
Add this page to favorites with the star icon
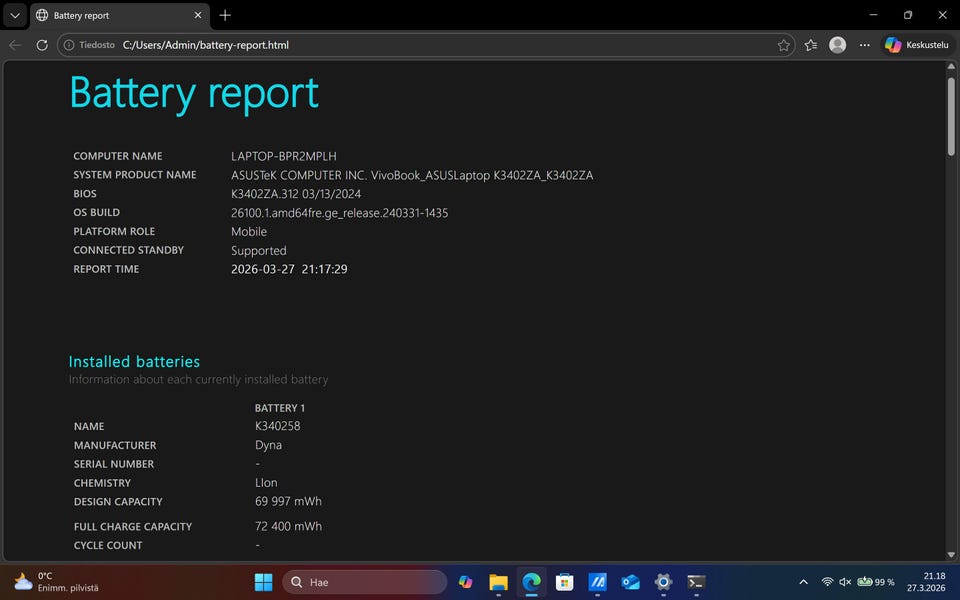(x=784, y=45)
